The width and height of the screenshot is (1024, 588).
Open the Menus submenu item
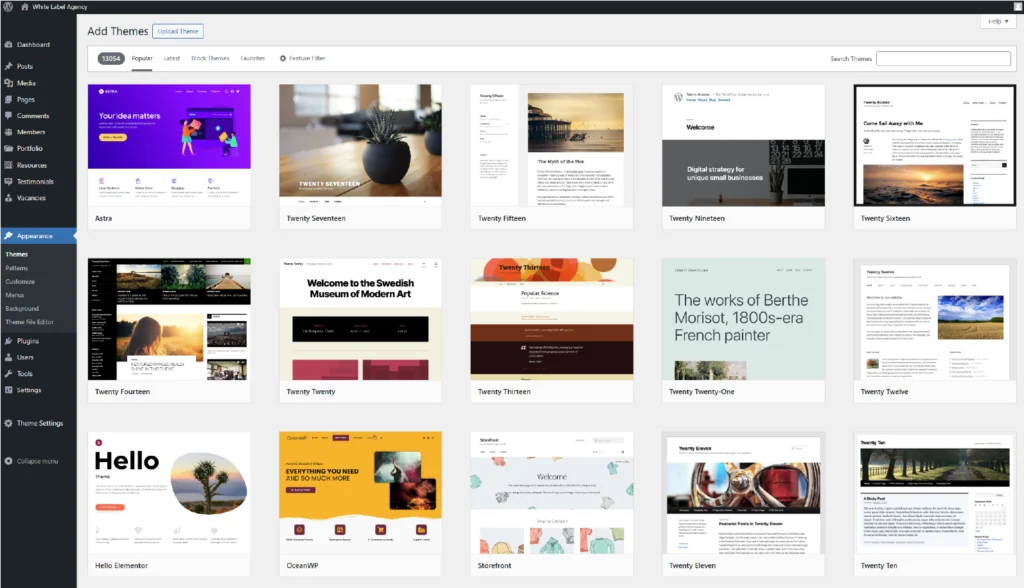(x=15, y=295)
